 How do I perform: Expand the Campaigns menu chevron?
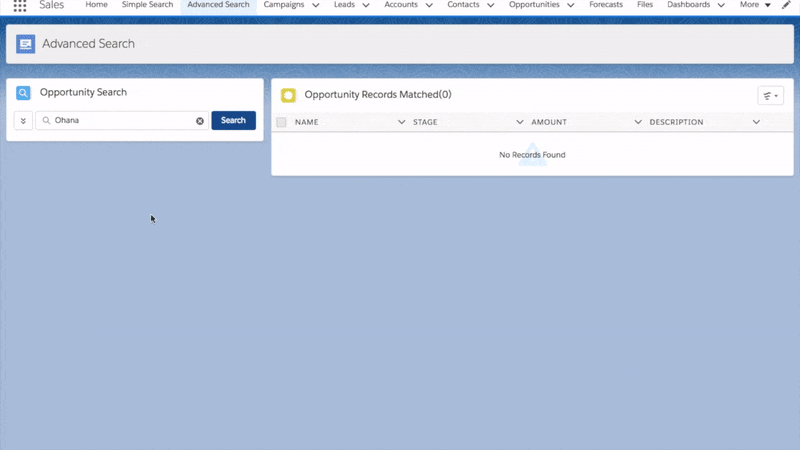click(x=316, y=5)
